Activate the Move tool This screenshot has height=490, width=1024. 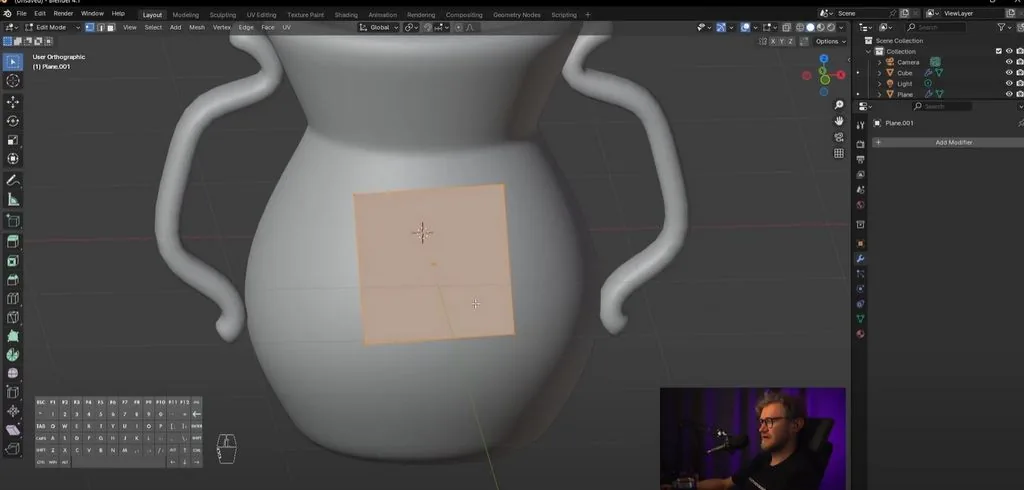point(13,102)
